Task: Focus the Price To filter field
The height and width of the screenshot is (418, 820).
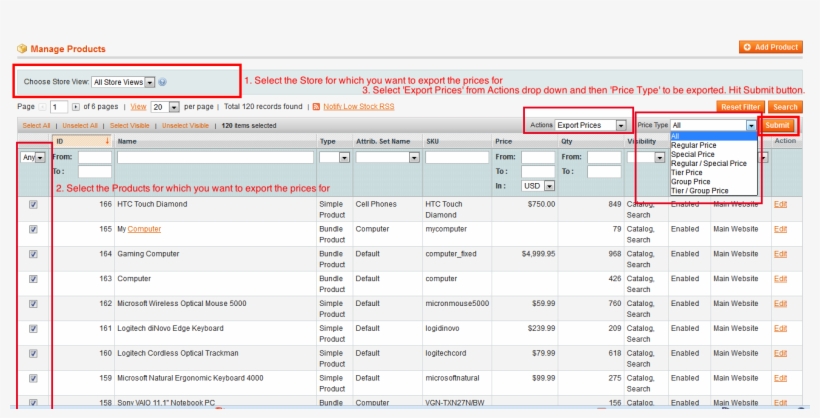Action: point(538,172)
